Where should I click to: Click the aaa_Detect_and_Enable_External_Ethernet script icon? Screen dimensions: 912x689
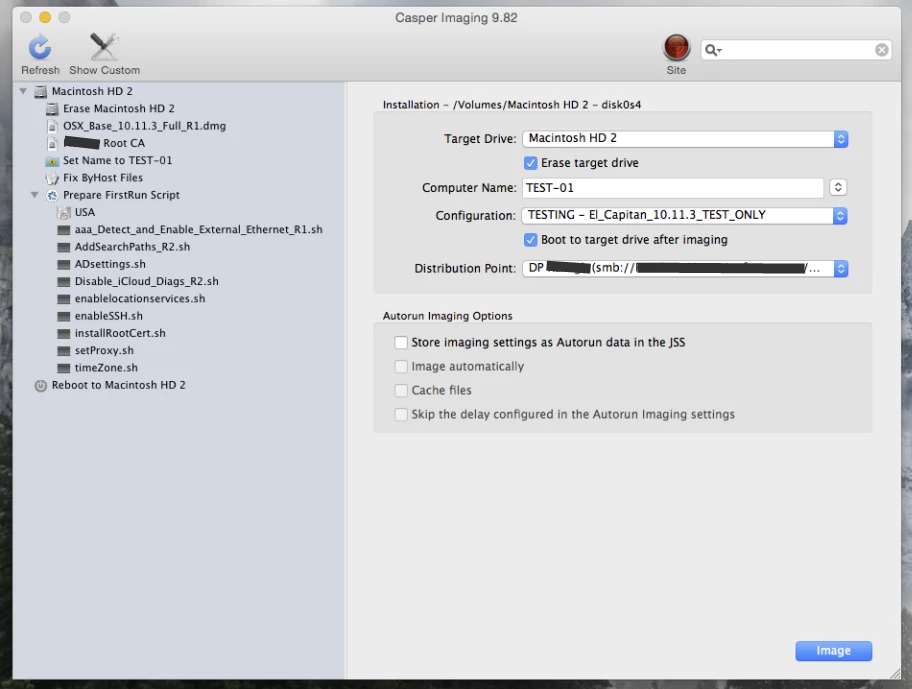point(63,230)
